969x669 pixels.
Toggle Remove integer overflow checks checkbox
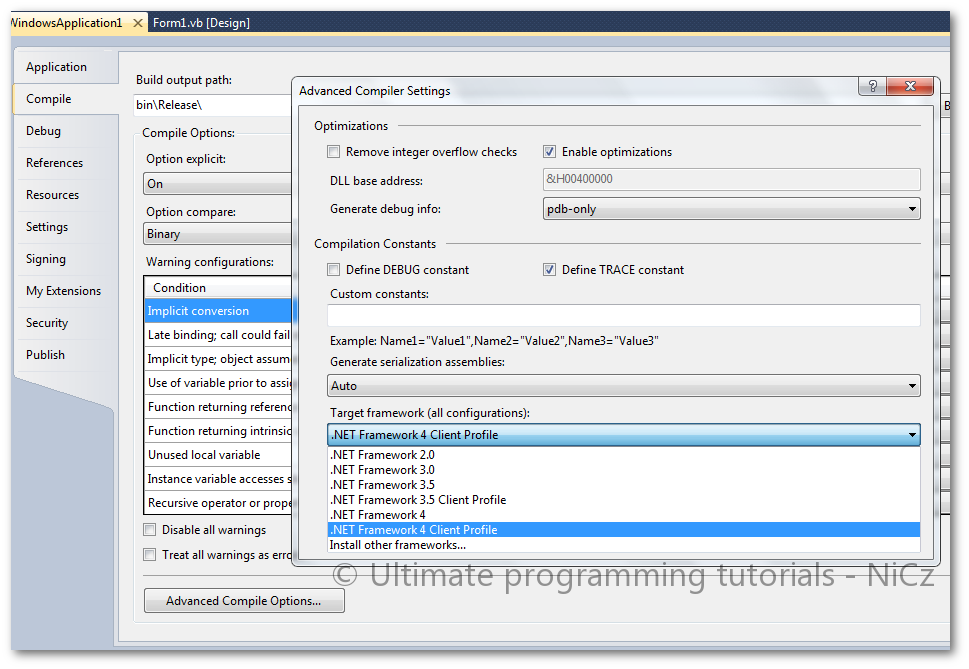point(334,151)
